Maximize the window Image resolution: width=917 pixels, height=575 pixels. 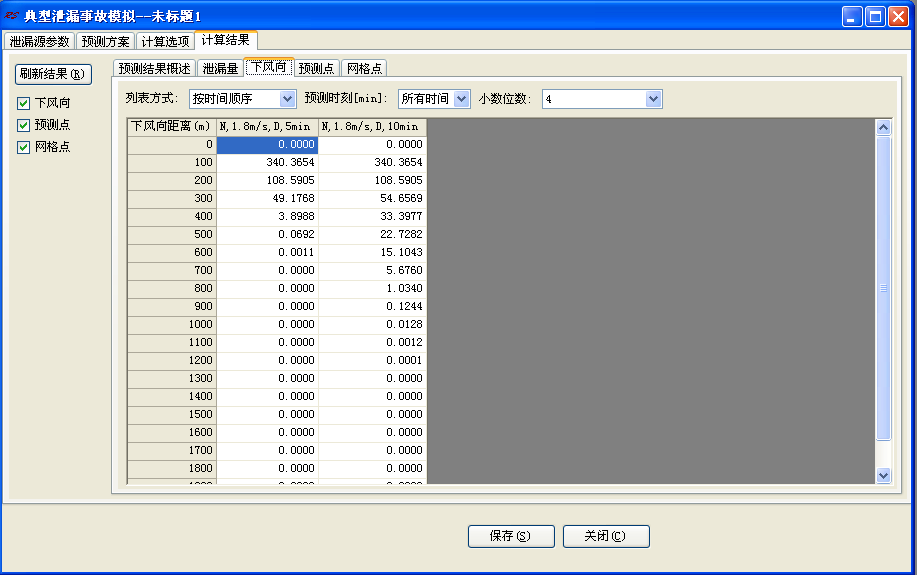point(875,16)
